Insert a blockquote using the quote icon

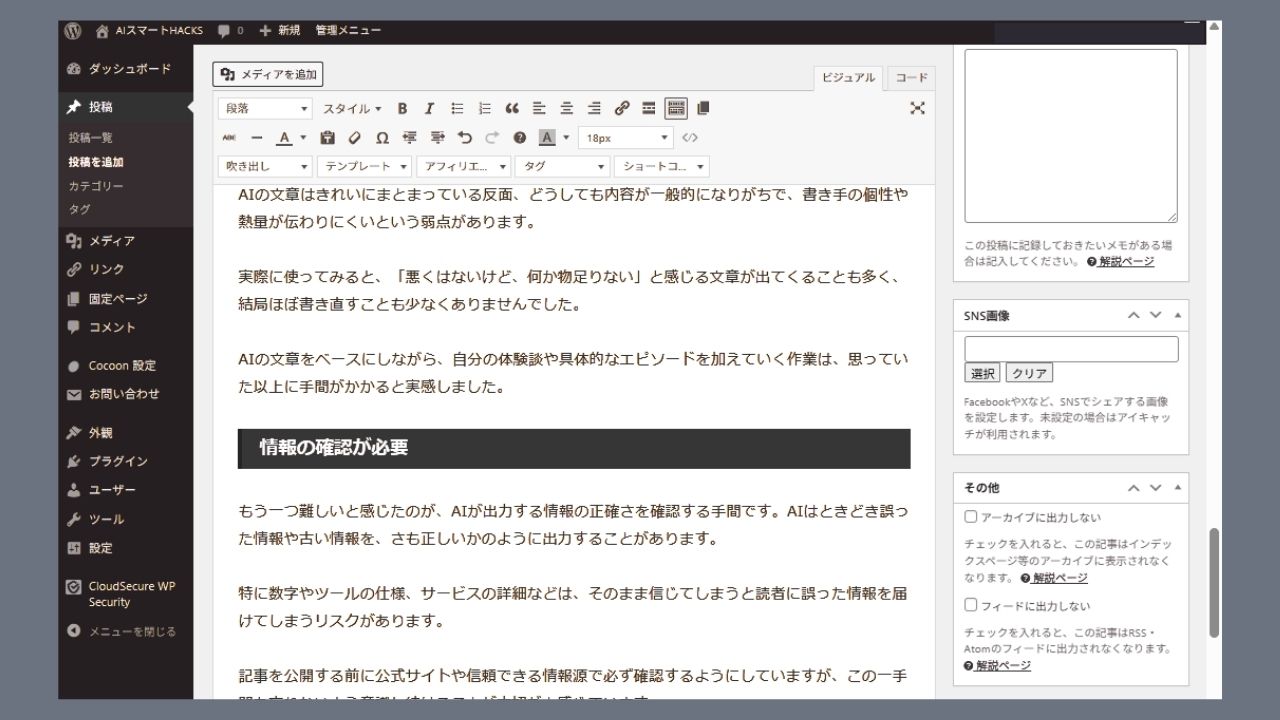tap(512, 108)
